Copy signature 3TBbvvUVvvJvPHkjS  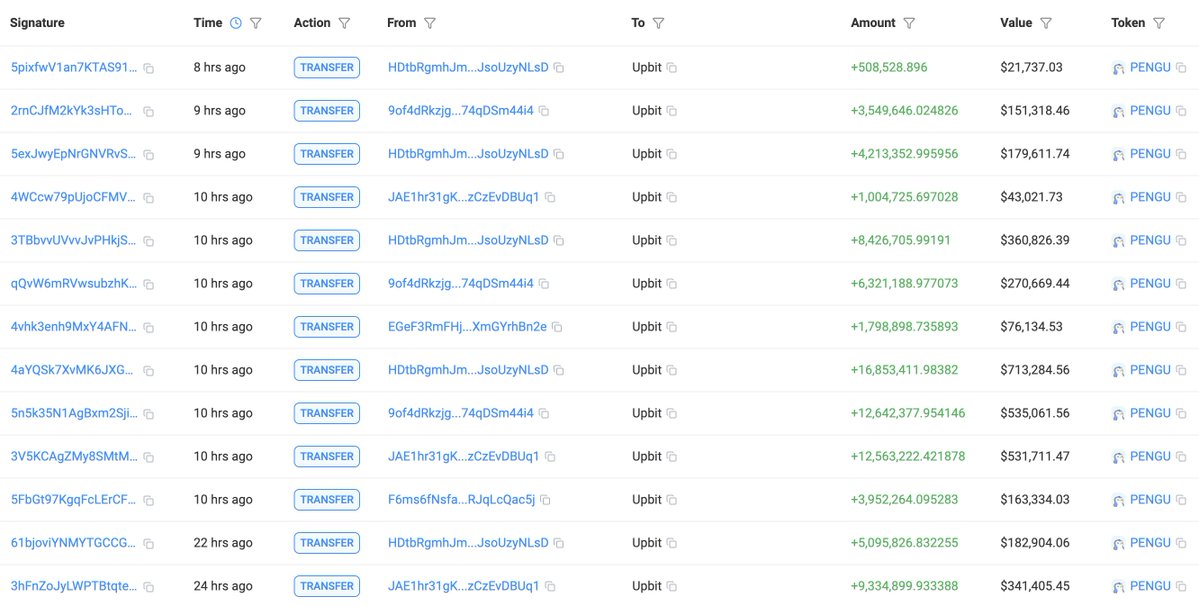point(148,241)
